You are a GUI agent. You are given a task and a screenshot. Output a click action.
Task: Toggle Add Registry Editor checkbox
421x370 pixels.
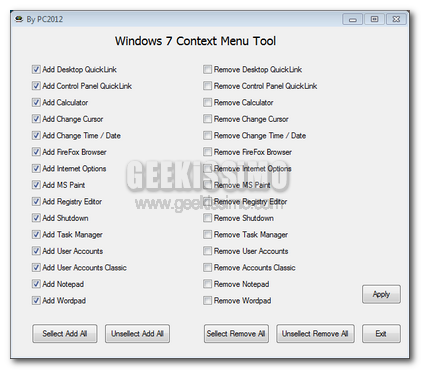pyautogui.click(x=36, y=201)
